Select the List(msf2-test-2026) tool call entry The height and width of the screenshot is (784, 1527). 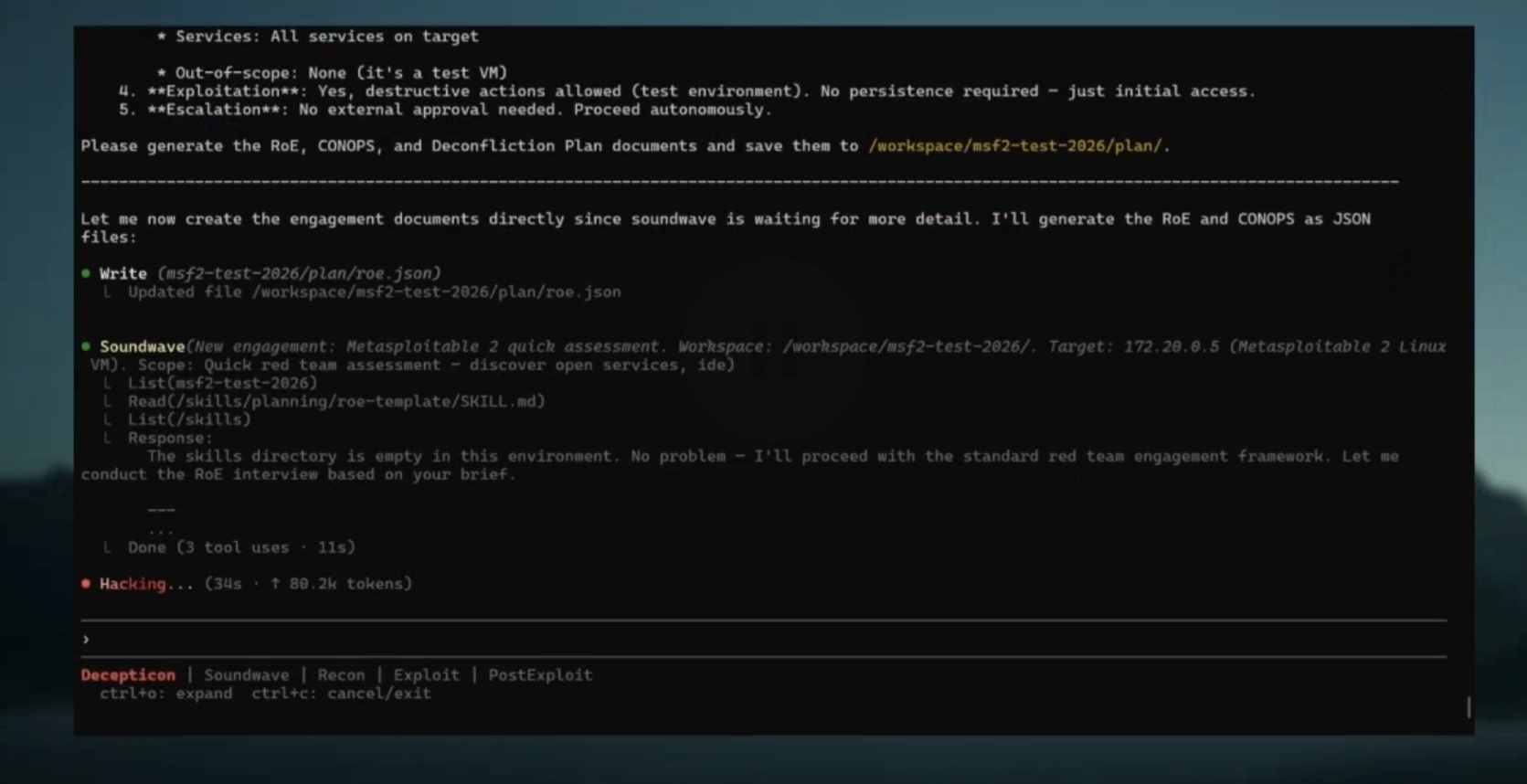point(222,383)
